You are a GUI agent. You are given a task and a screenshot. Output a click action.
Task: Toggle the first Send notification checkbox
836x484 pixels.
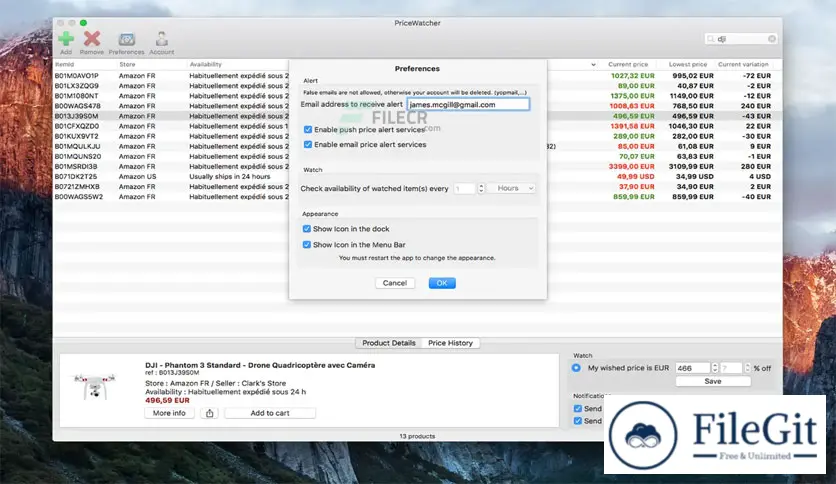click(x=577, y=408)
